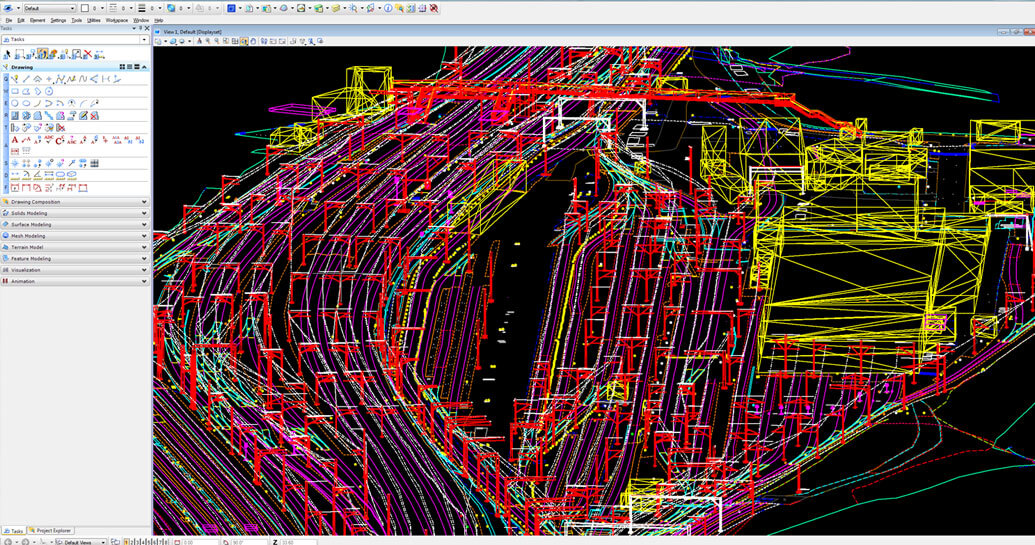Select the Element Selection arrow tool
The height and width of the screenshot is (545, 1035).
click(7, 54)
